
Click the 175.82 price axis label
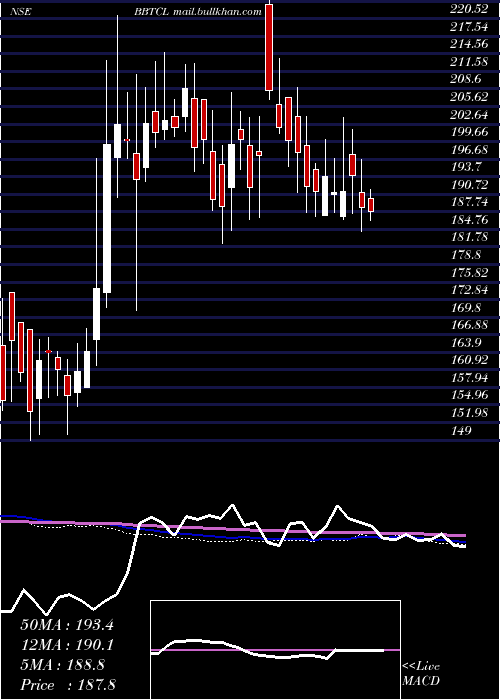pos(468,272)
